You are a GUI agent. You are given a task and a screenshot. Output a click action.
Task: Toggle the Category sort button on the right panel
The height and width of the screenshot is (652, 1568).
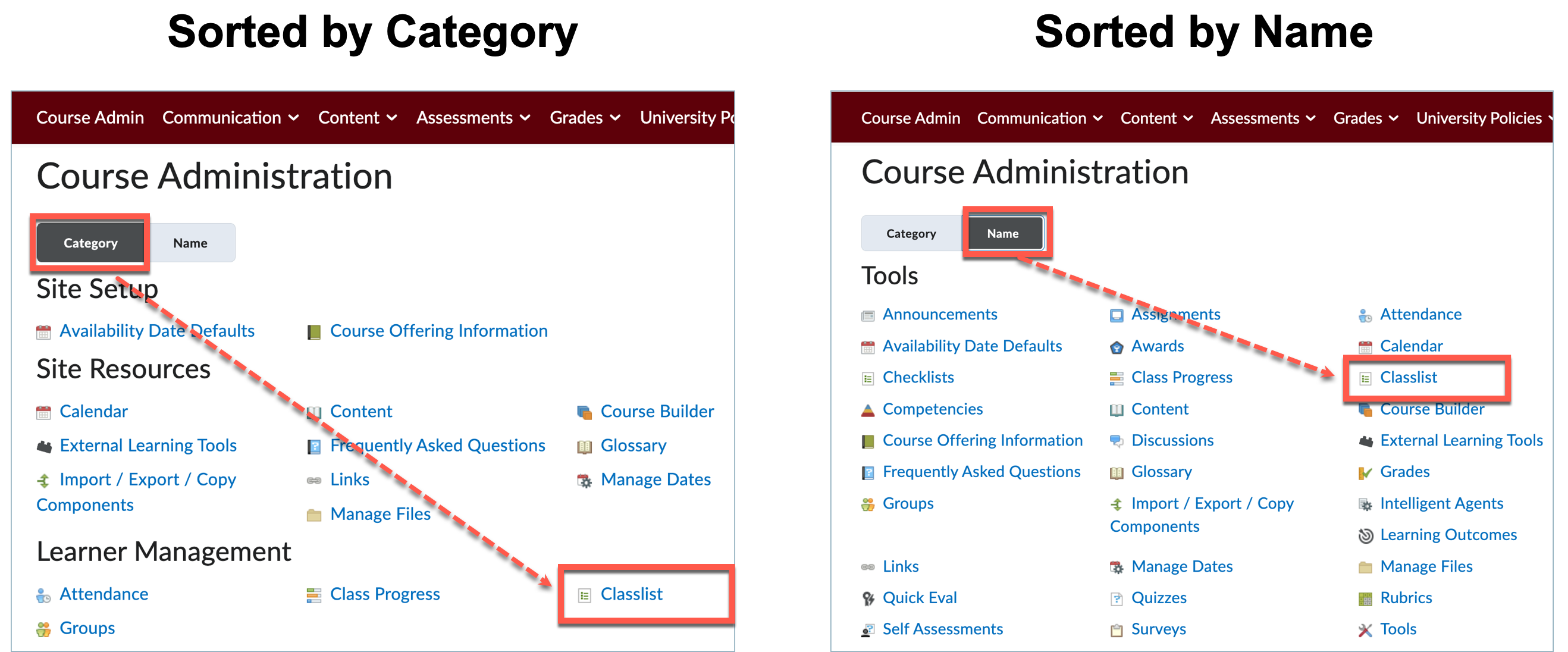911,233
